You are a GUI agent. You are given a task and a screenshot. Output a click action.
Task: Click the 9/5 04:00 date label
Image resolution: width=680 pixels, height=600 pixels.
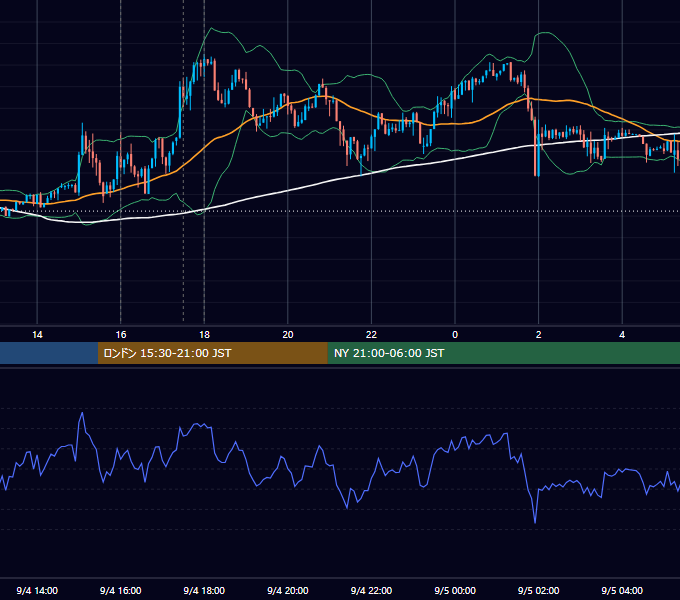coord(622,590)
